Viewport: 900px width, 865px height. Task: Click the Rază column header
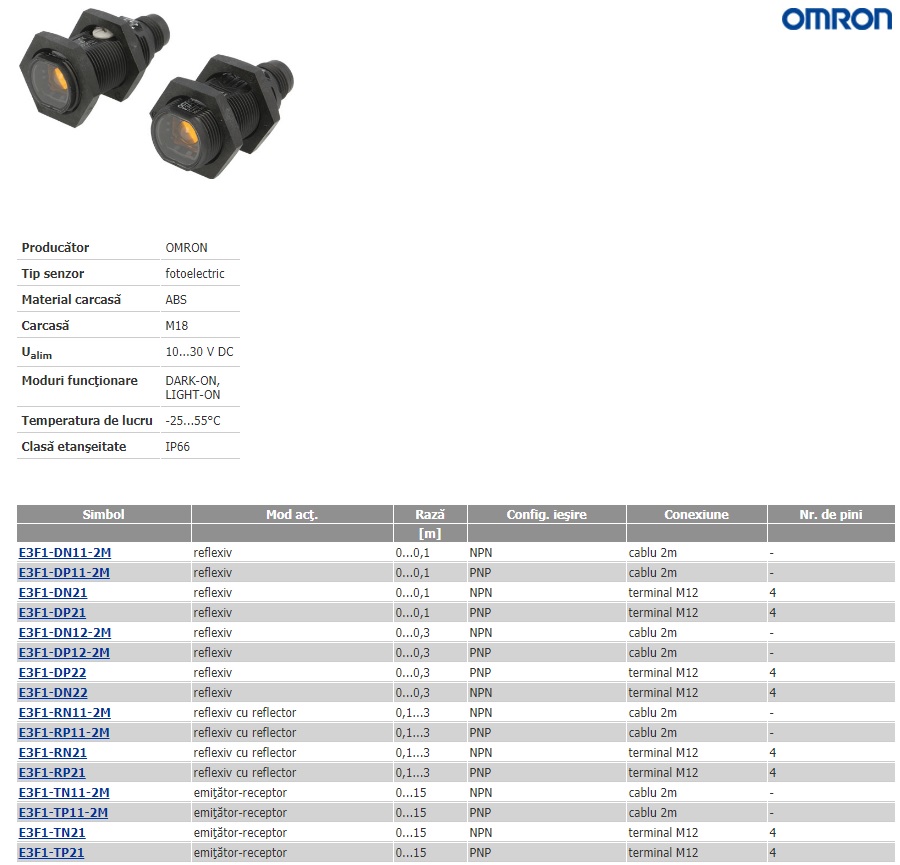(x=430, y=514)
